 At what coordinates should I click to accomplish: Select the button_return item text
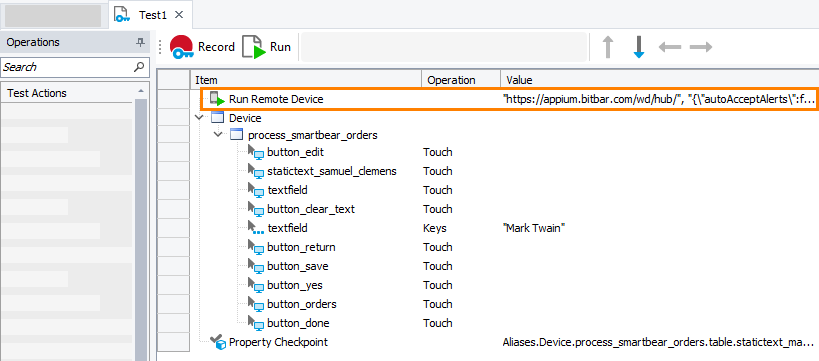pos(301,247)
